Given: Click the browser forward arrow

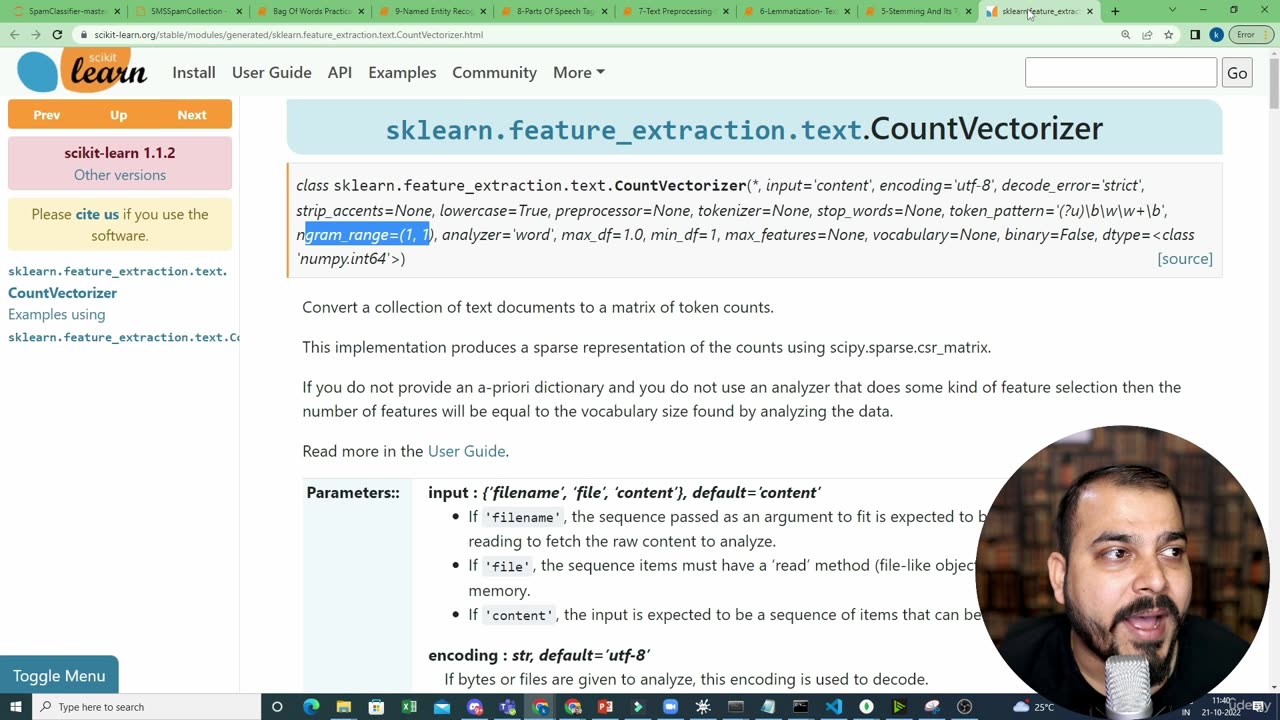Looking at the screenshot, I should [35, 34].
